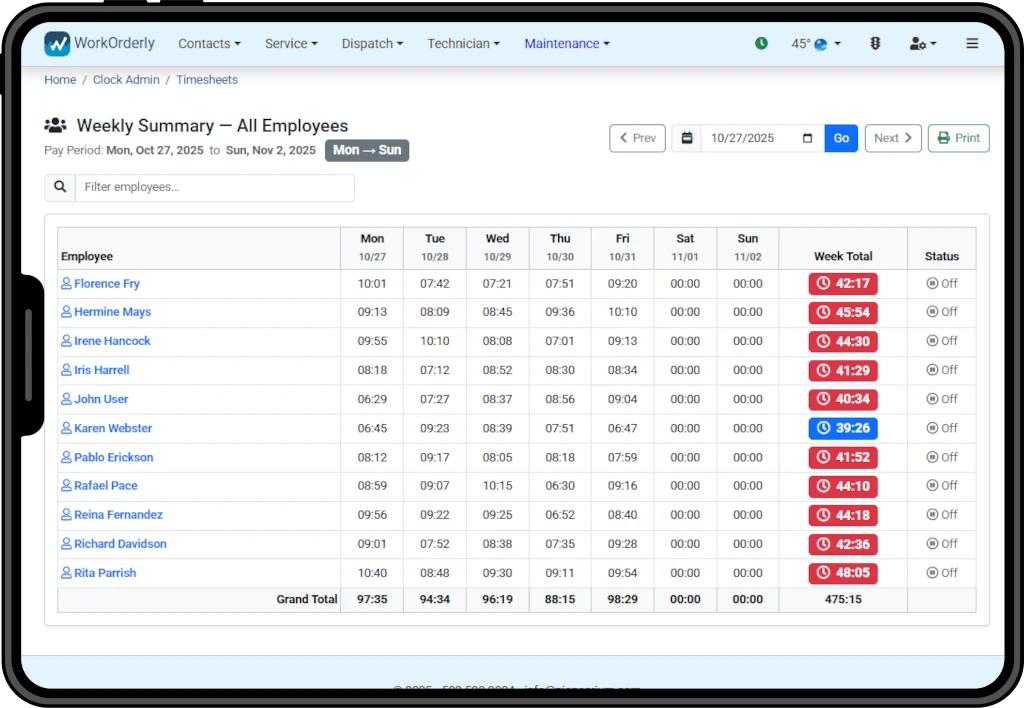Image resolution: width=1024 pixels, height=708 pixels.
Task: Expand the Contacts dropdown menu
Action: (209, 44)
